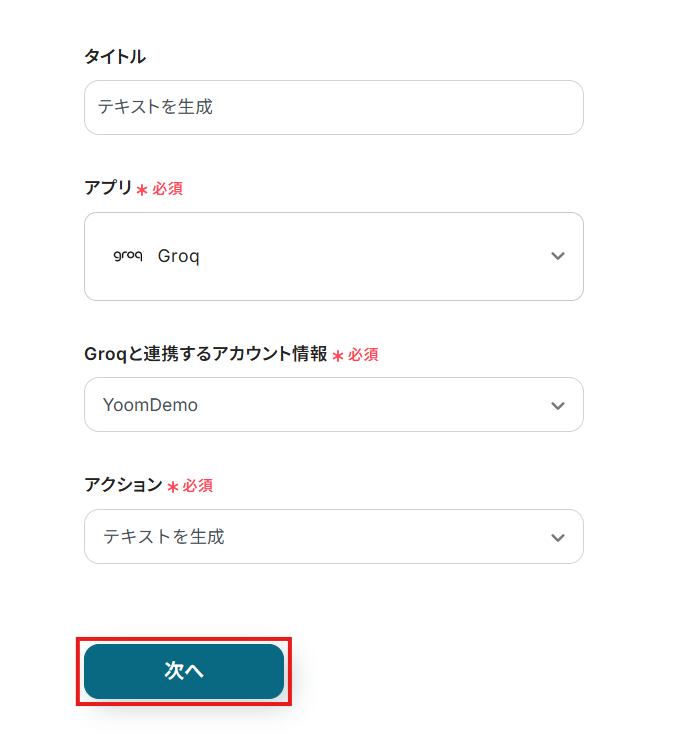Click the 必須 text beside アカウント情報
Screen dimensions: 680x745
(363, 354)
